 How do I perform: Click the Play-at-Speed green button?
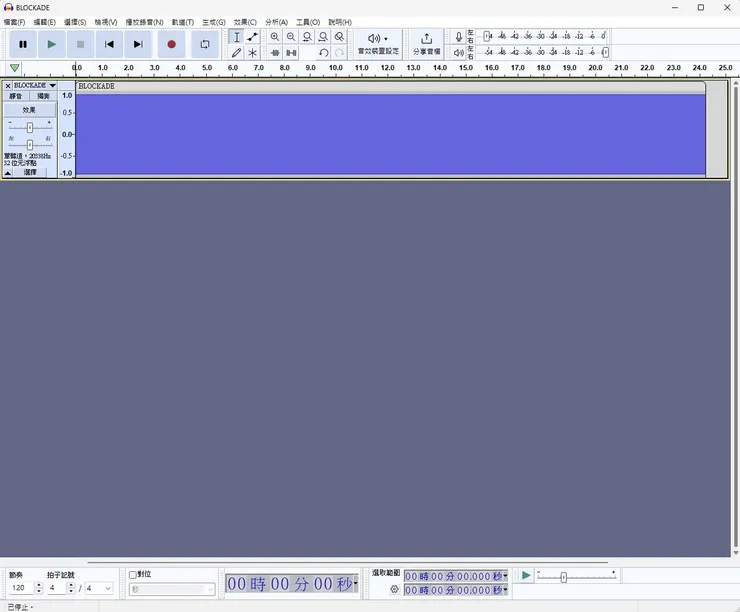point(525,575)
